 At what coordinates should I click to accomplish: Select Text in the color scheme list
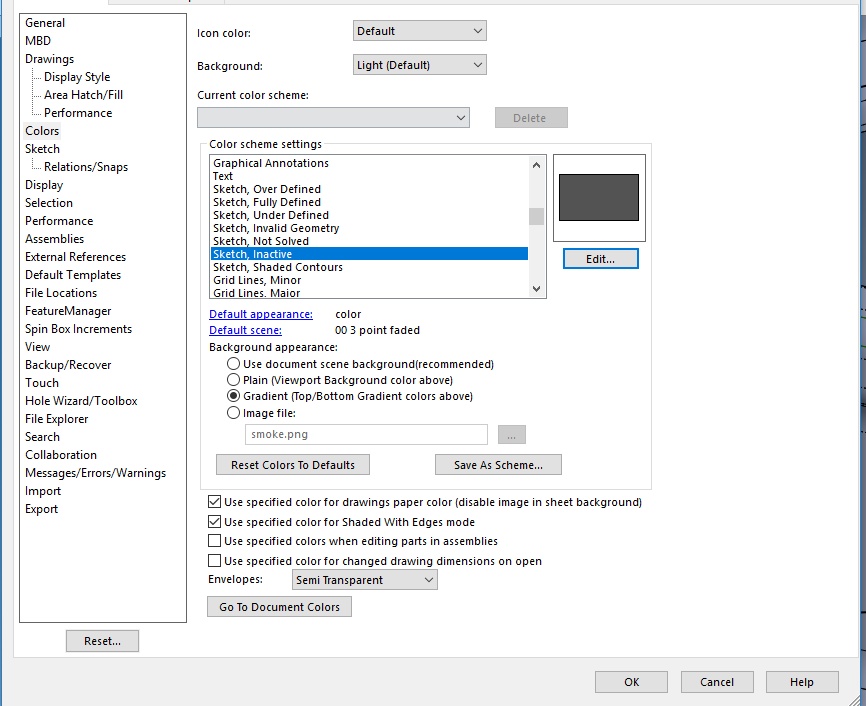coord(369,176)
